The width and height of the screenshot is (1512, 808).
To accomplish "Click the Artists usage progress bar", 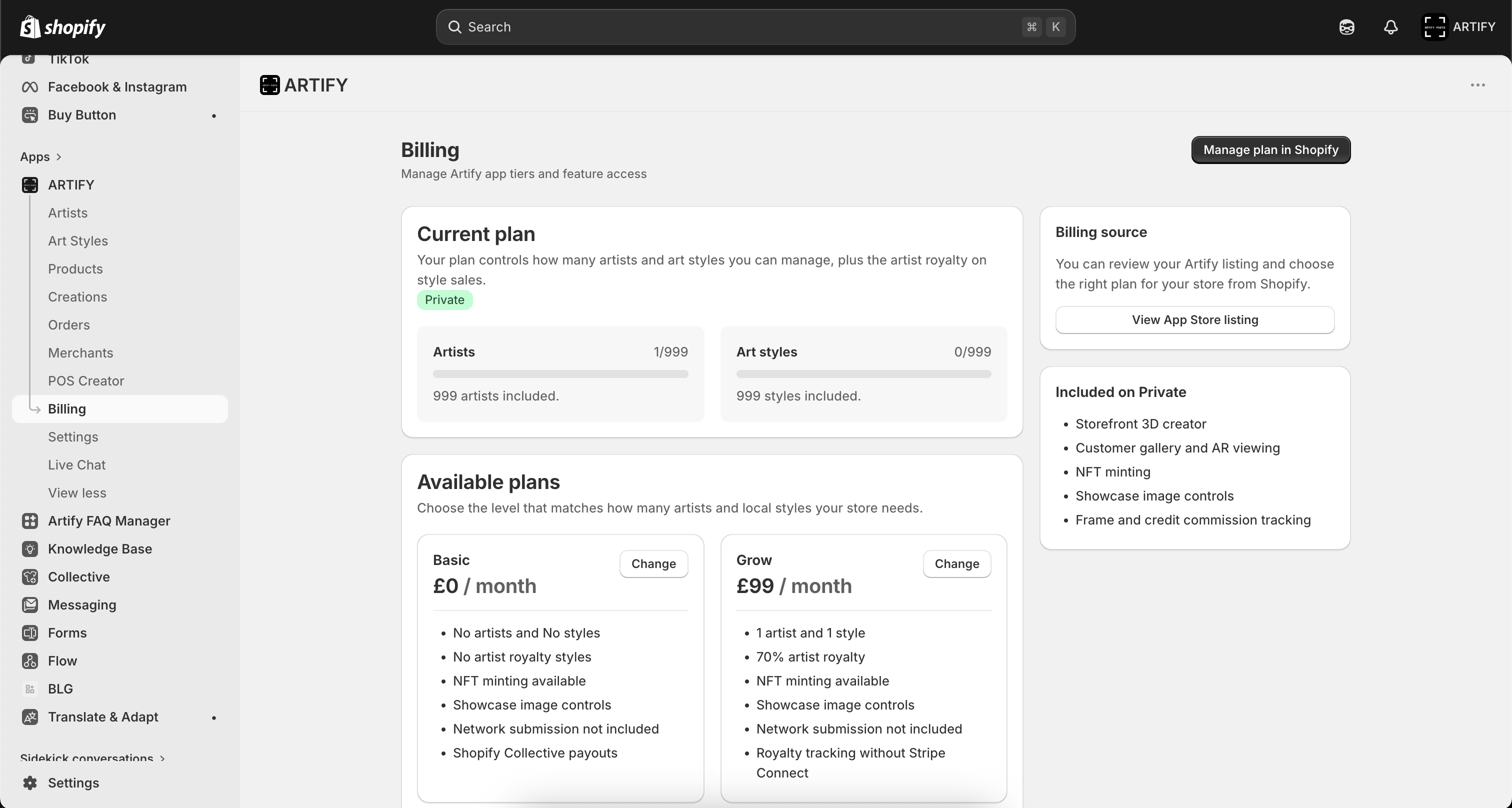I will point(560,374).
